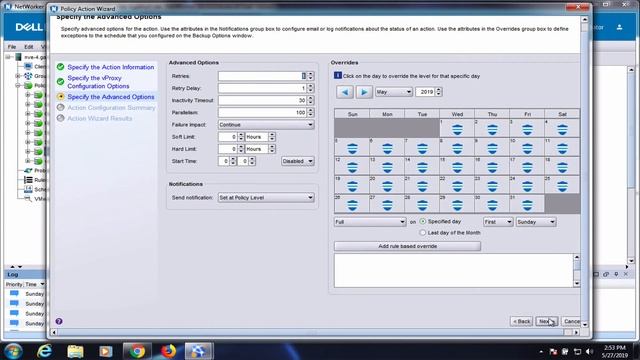The image size is (640, 360).
Task: Click the backup level icon on May 25
Action: [562, 187]
